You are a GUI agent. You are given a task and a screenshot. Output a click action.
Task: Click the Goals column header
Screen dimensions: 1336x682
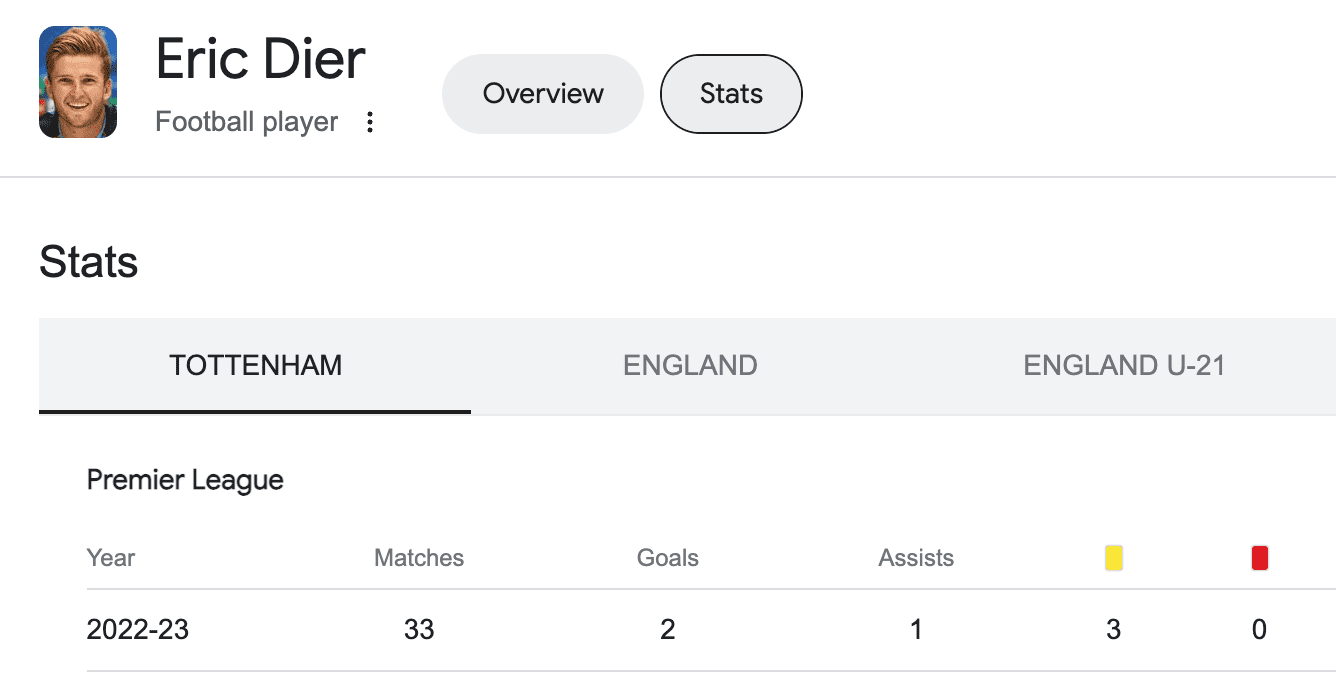(667, 558)
